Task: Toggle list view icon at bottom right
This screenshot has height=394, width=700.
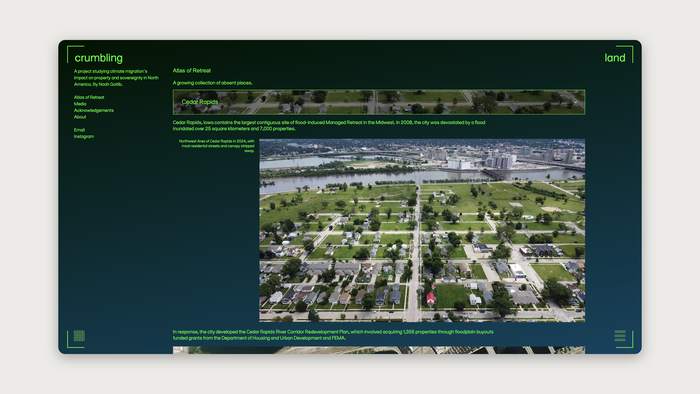Action: 620,336
